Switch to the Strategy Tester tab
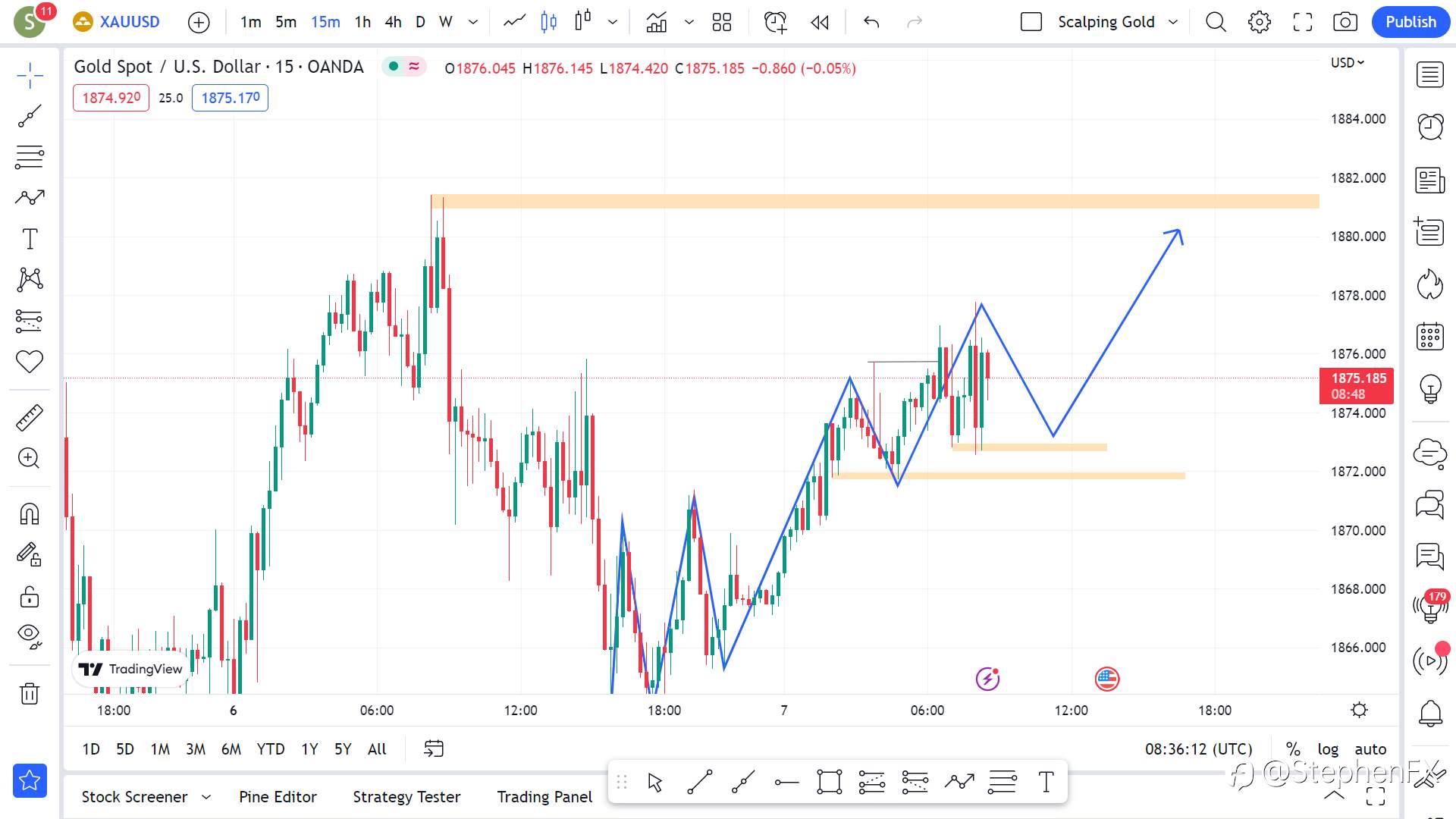 tap(406, 797)
